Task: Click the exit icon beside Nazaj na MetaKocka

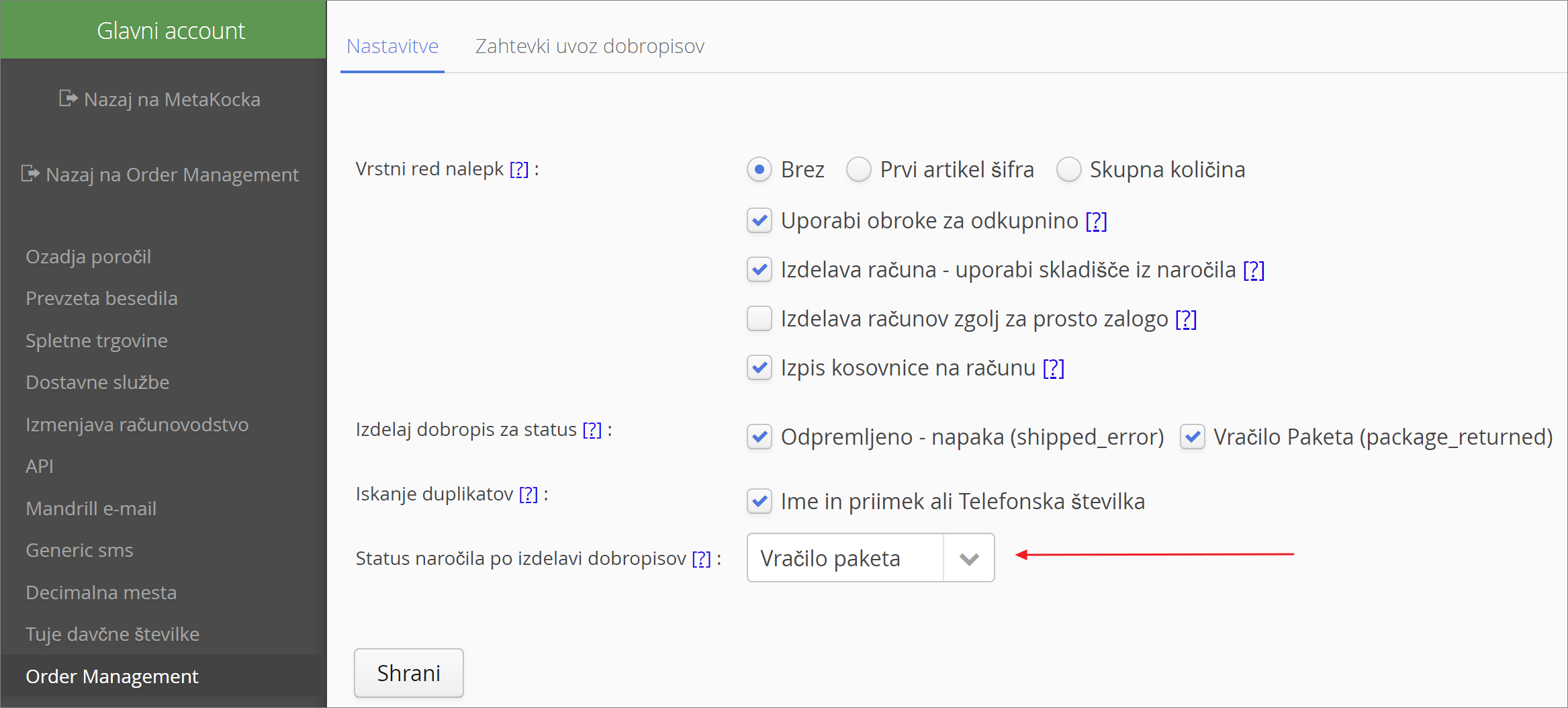Action: (68, 99)
